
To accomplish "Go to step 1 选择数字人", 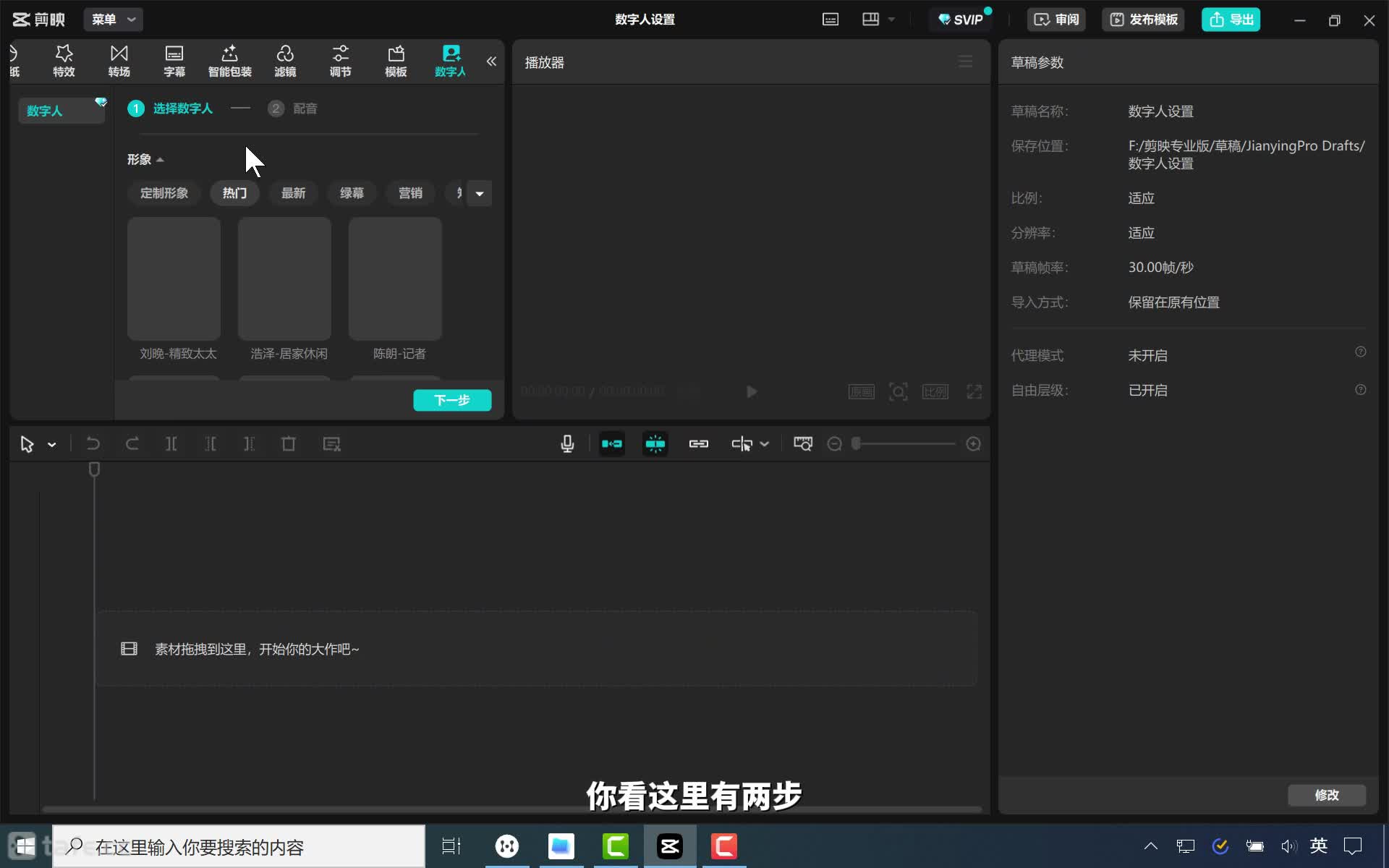I will 171,109.
